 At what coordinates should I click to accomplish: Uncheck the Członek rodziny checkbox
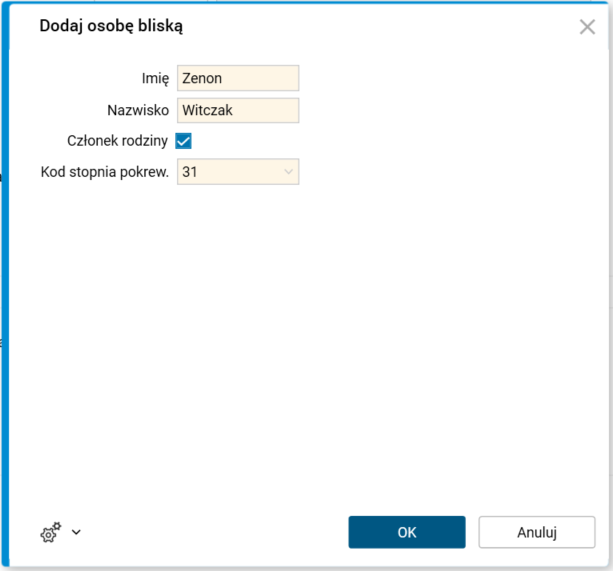183,141
